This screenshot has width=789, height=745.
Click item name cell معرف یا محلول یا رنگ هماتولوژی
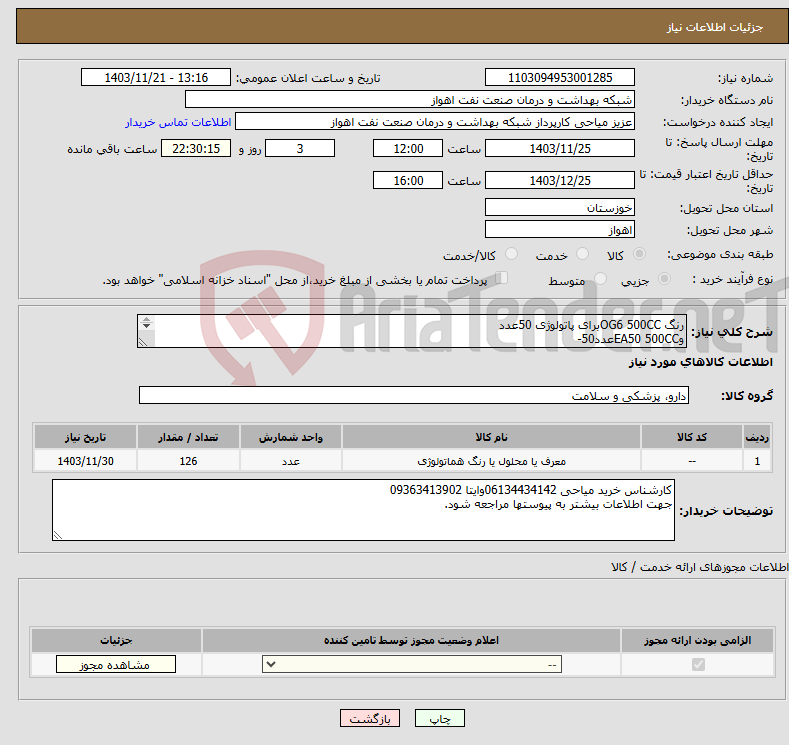491,461
